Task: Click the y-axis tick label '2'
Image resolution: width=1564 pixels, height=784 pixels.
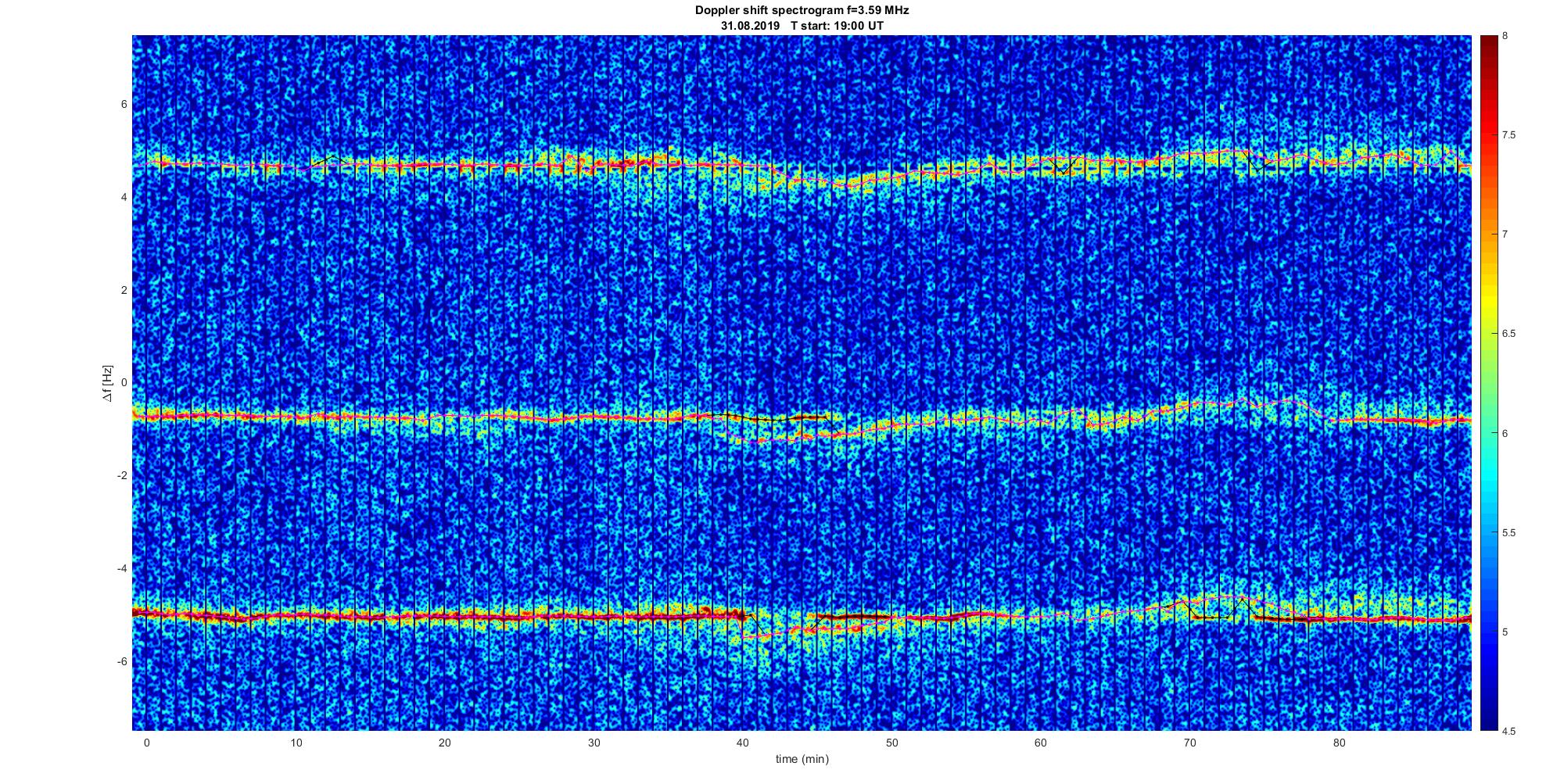Action: (x=124, y=290)
